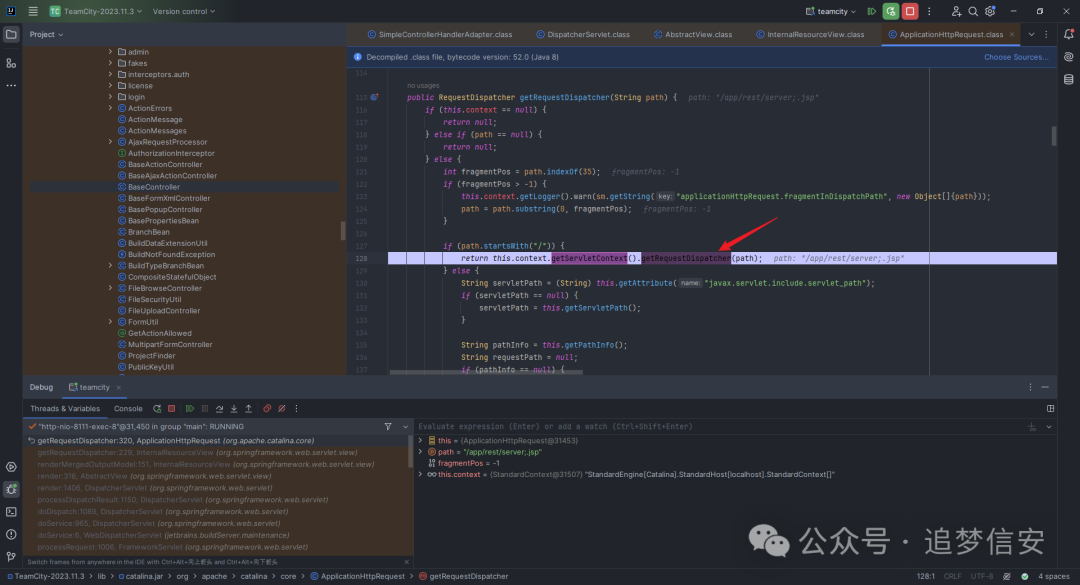Click the Step Into arrow icon

233,408
